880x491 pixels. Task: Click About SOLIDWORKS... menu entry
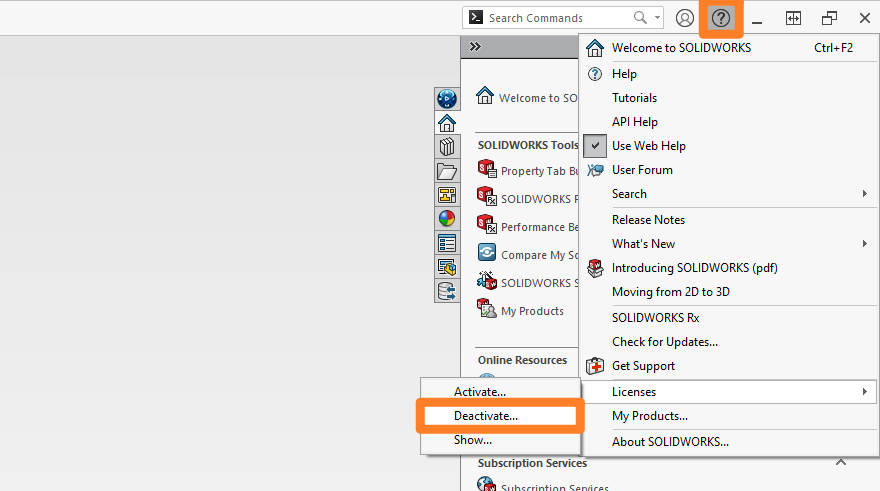tap(670, 441)
